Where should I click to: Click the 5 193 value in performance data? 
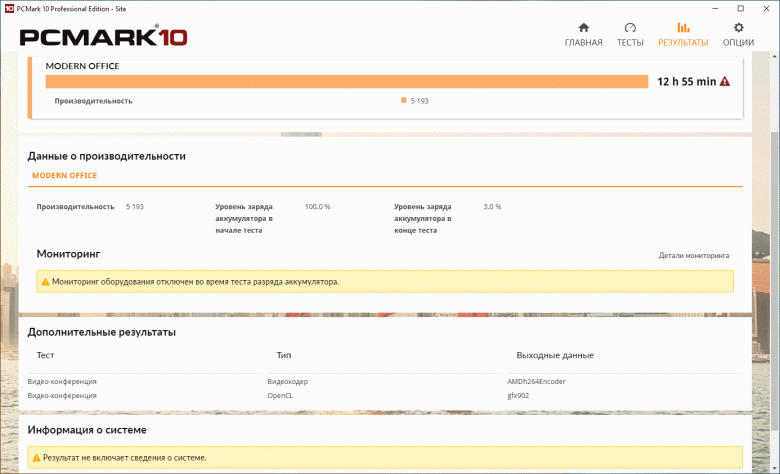134,206
